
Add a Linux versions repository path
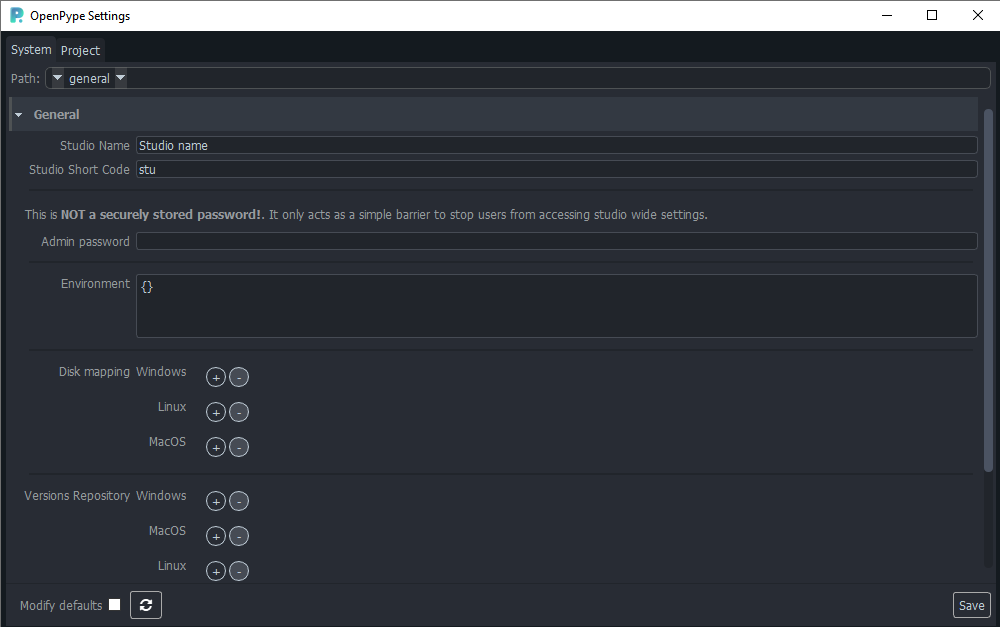point(216,571)
